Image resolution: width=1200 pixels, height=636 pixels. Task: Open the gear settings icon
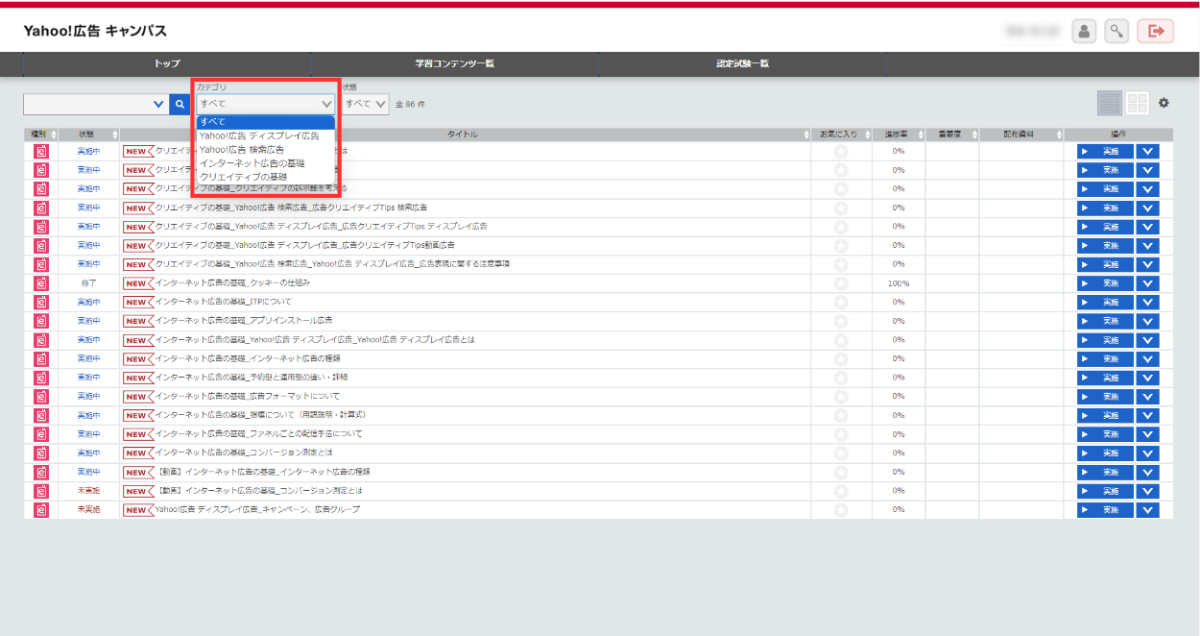[1164, 103]
